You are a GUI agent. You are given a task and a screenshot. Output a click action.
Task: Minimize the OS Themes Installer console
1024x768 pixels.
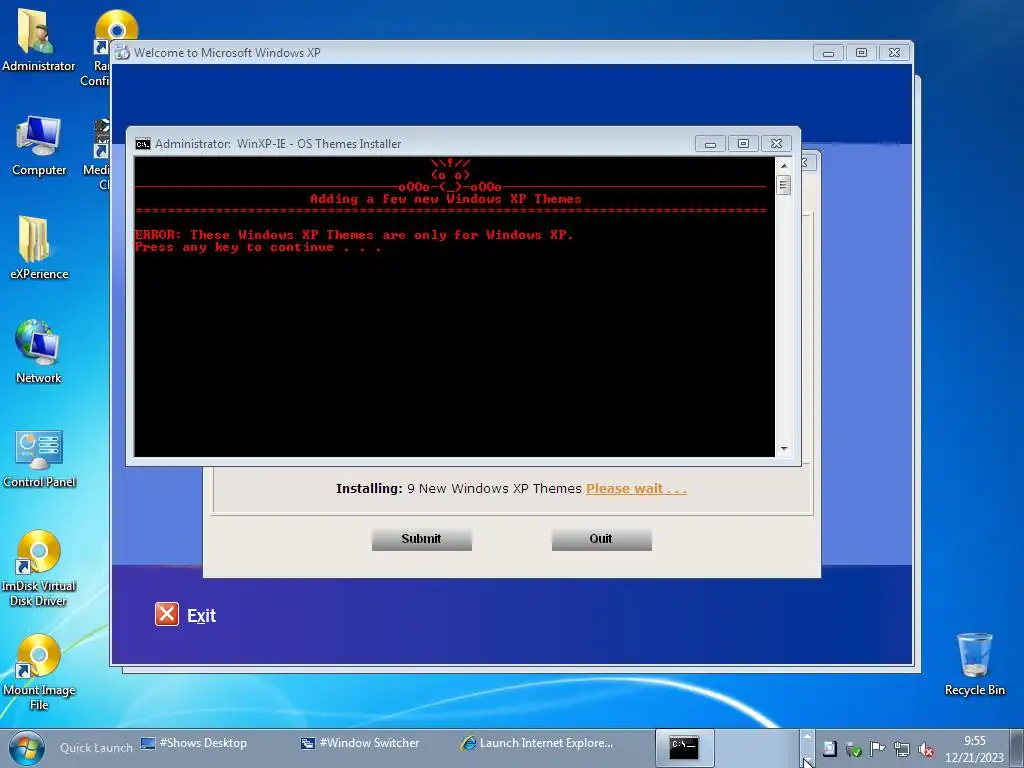tap(710, 144)
